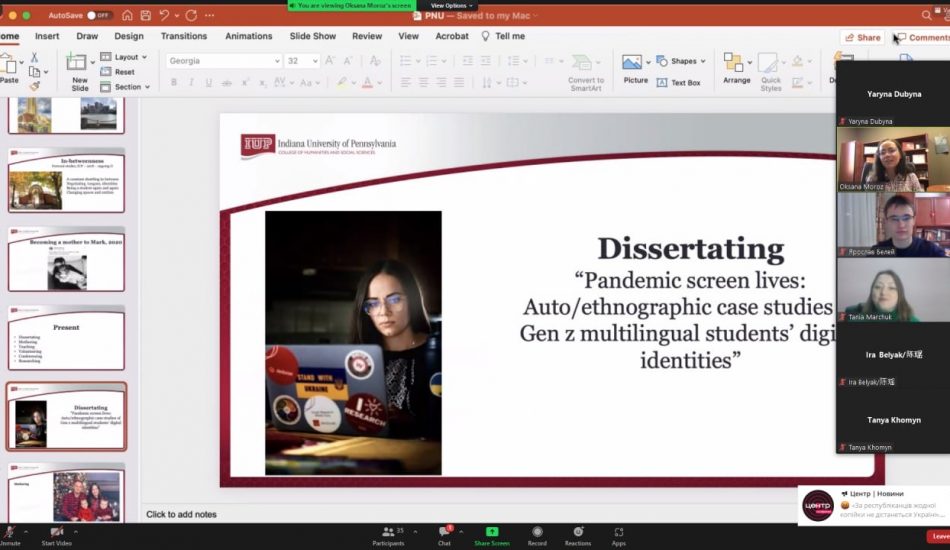Screen dimensions: 950x550
Task: Click the font color button
Action: coord(368,82)
